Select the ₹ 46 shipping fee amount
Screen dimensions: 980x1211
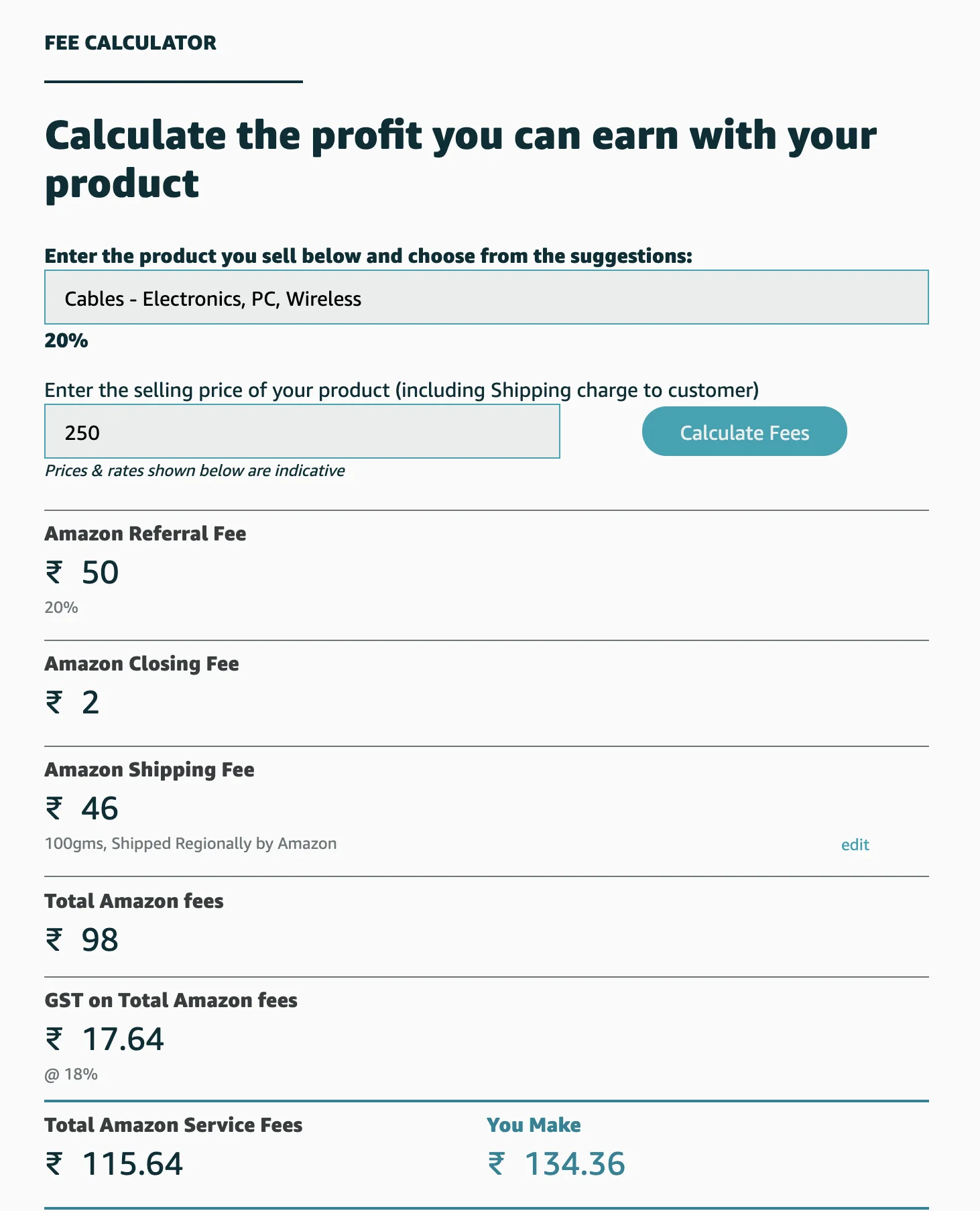pos(82,809)
